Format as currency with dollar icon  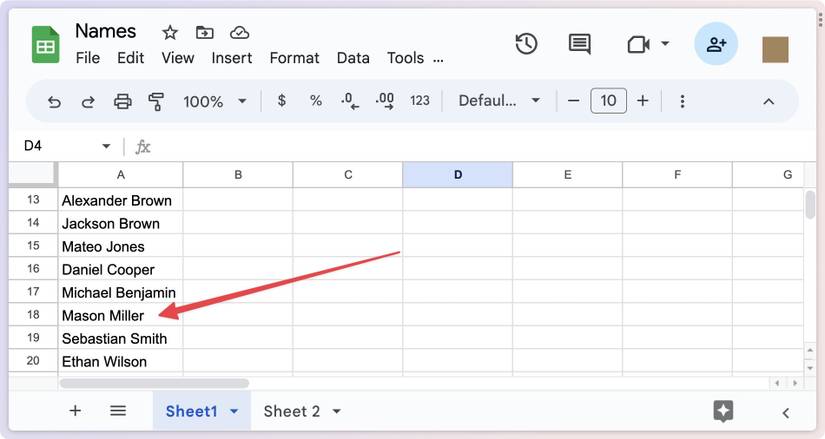282,101
